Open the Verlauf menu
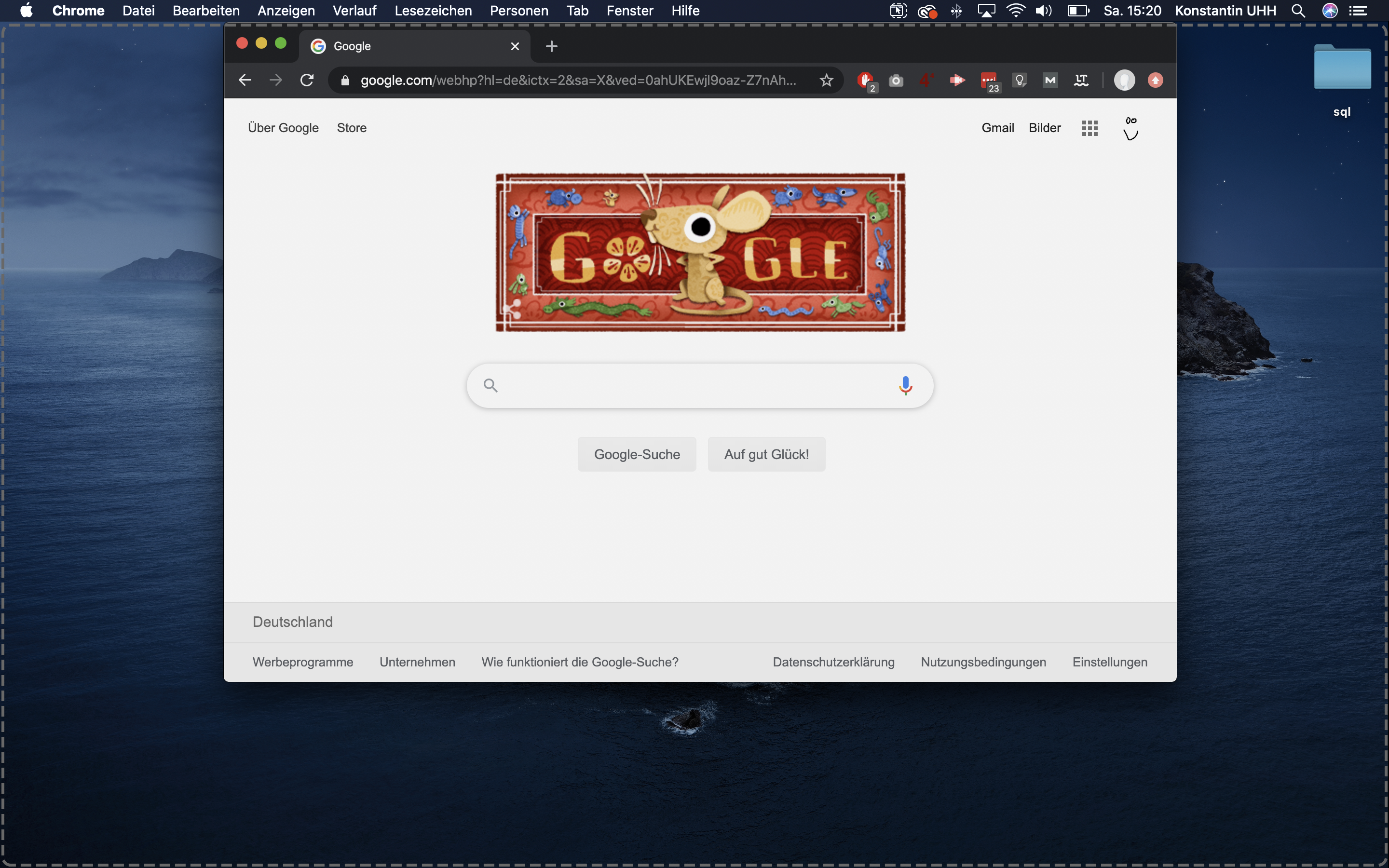 coord(354,11)
